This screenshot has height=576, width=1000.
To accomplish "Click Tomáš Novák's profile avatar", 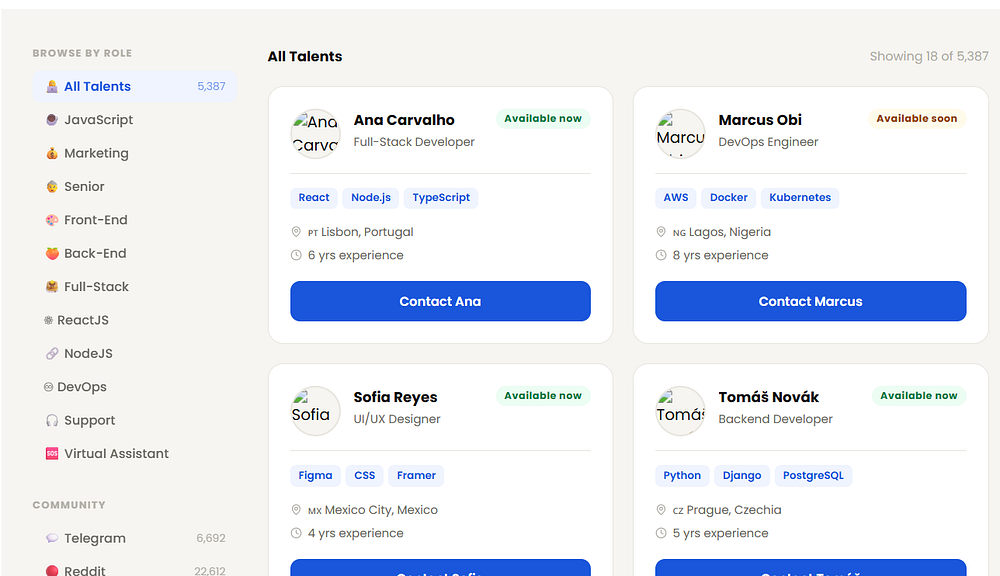I will pyautogui.click(x=680, y=411).
